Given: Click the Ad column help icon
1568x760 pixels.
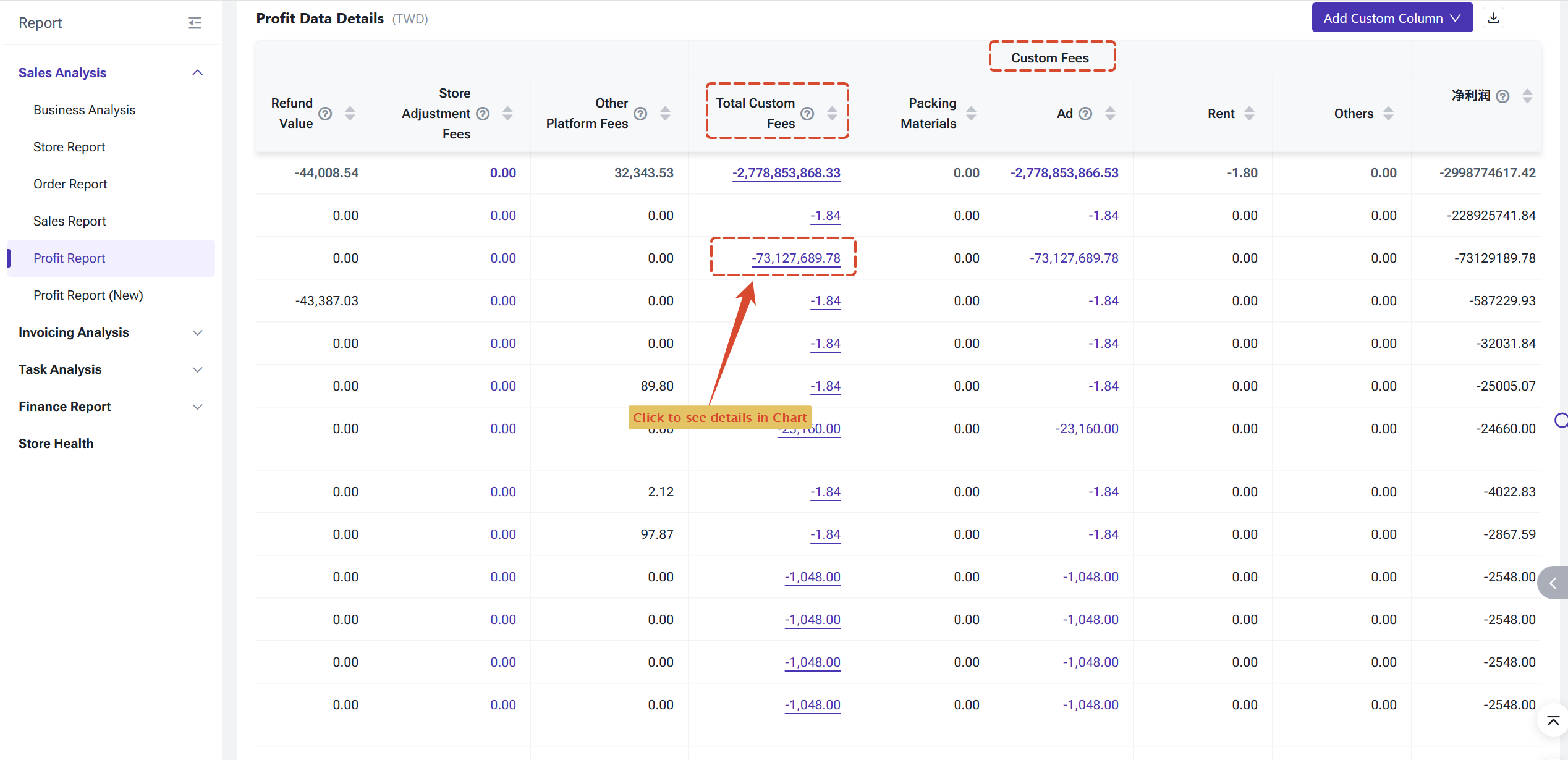Looking at the screenshot, I should 1085,113.
